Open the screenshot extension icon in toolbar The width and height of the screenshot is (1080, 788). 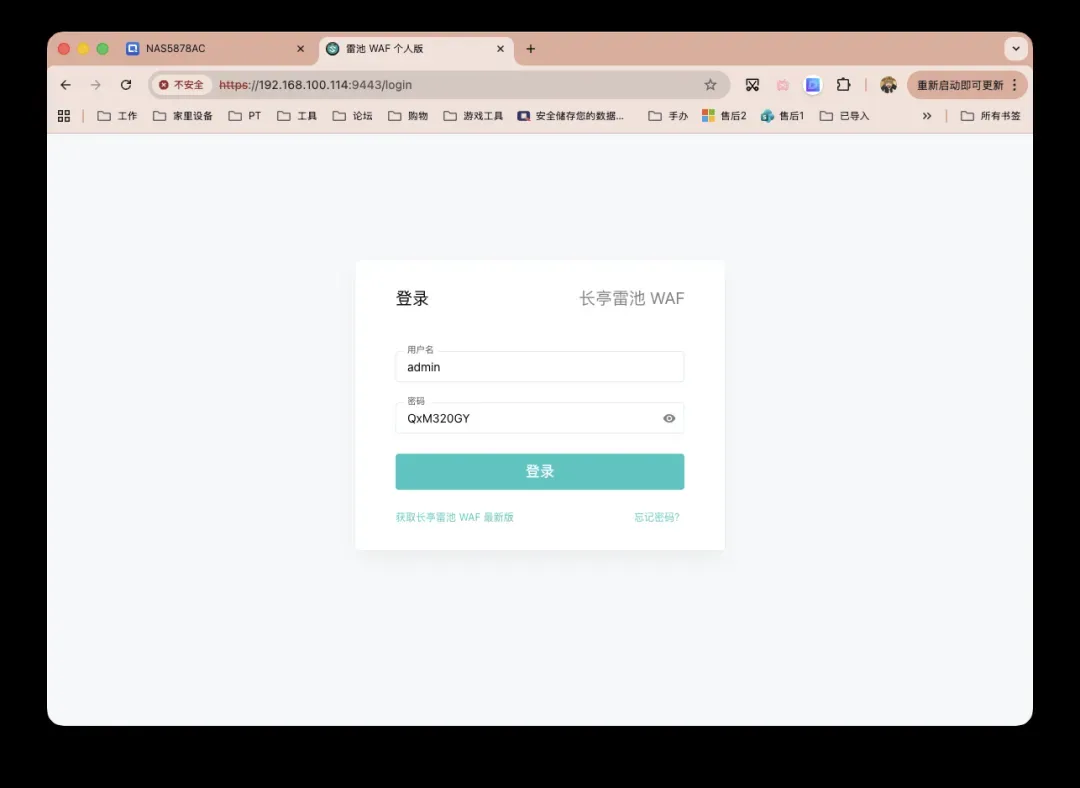(x=752, y=85)
